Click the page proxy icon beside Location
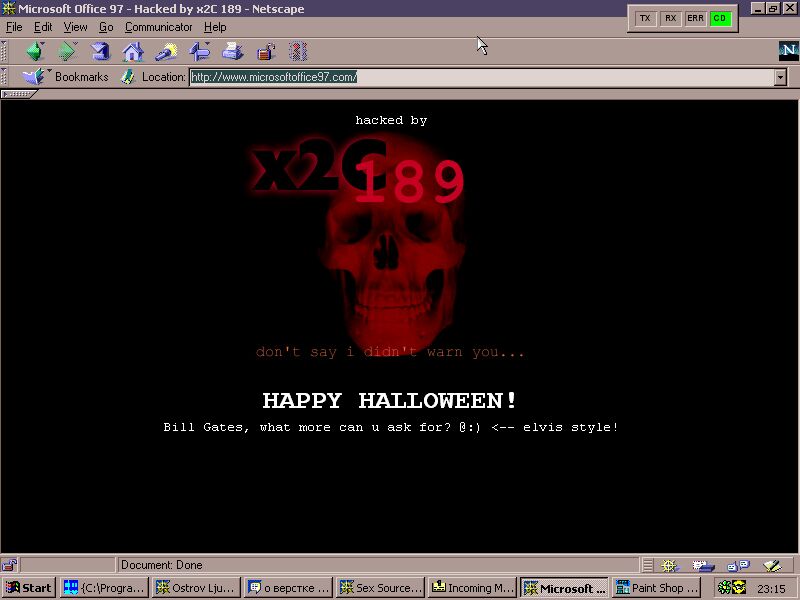 (128, 77)
